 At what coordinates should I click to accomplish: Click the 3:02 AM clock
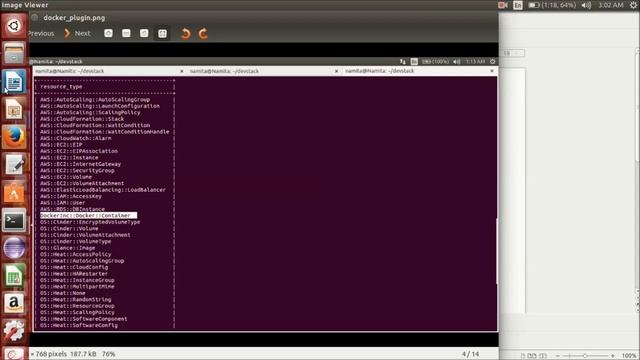tap(611, 5)
